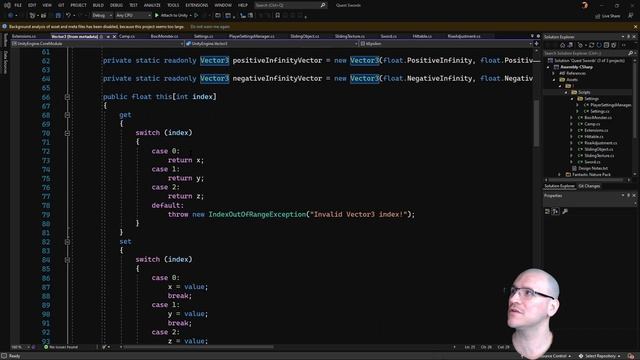
Task: Click the top Search (Ctrl+Q) box
Action: [290, 5]
